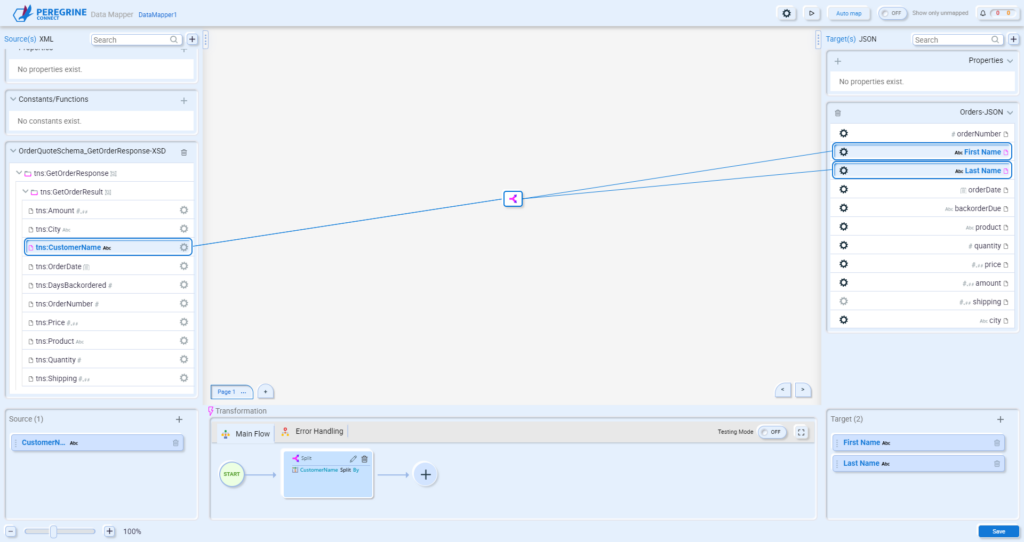Collapse the Constants/Functions section
The width and height of the screenshot is (1024, 542).
(x=13, y=99)
